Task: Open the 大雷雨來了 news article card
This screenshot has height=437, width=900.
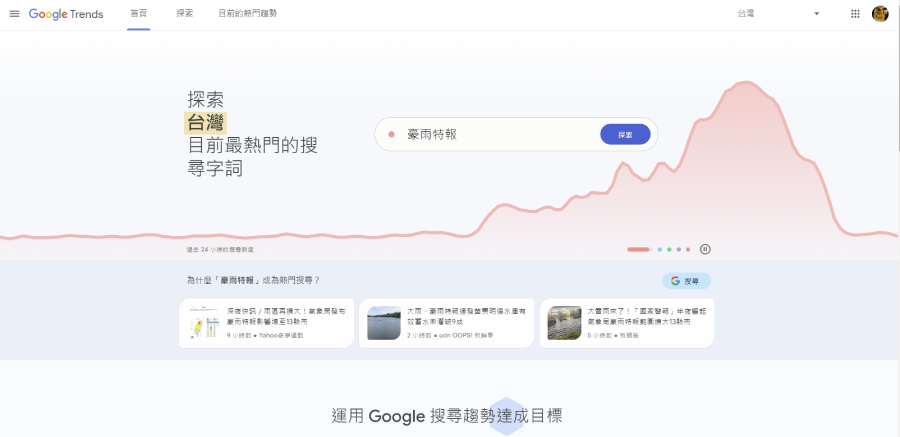Action: 627,323
